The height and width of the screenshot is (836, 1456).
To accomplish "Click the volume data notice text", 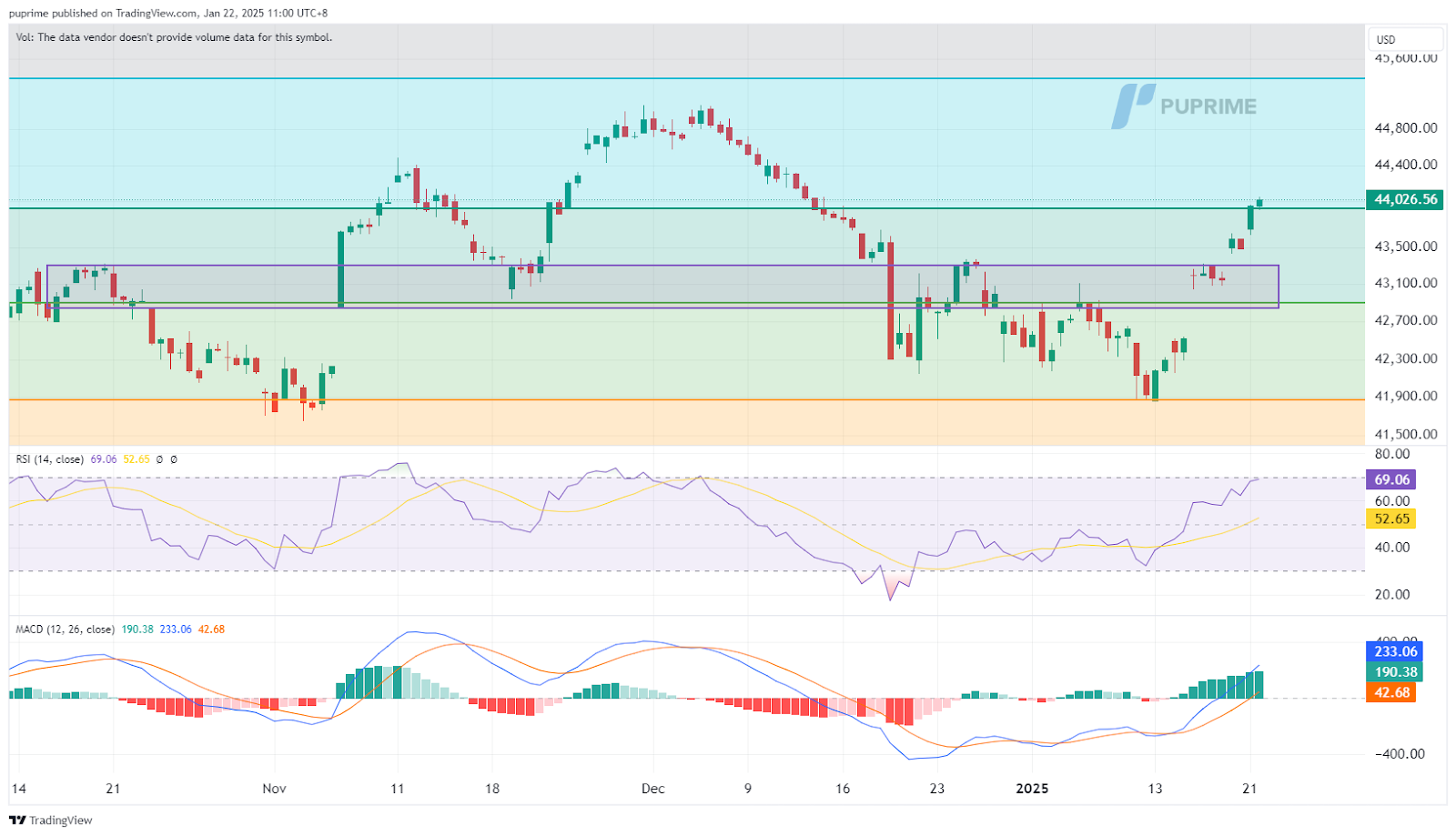I will click(x=174, y=37).
